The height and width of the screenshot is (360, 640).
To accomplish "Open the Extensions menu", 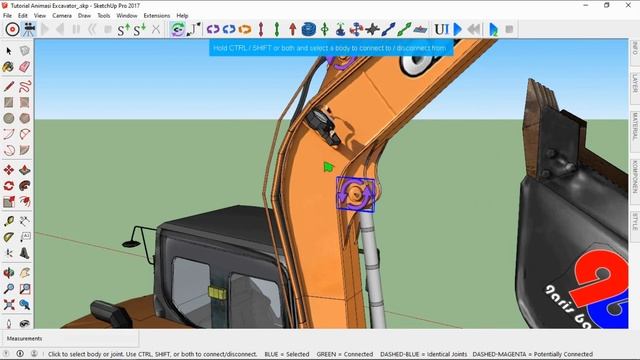I will (x=157, y=16).
